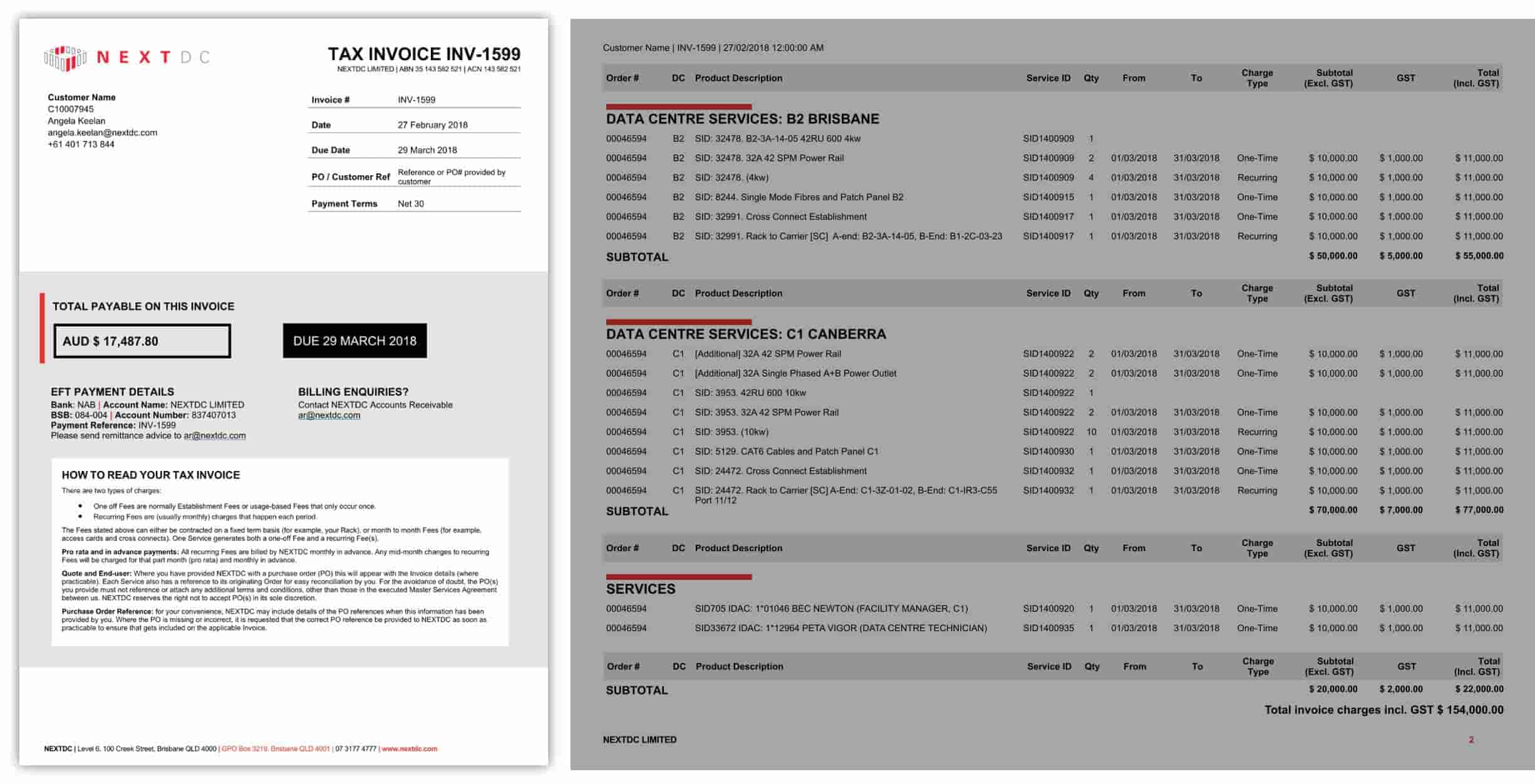Screen dimensions: 1535x784
Task: Click the Total invoice charges incl. GST line
Action: (x=1383, y=710)
